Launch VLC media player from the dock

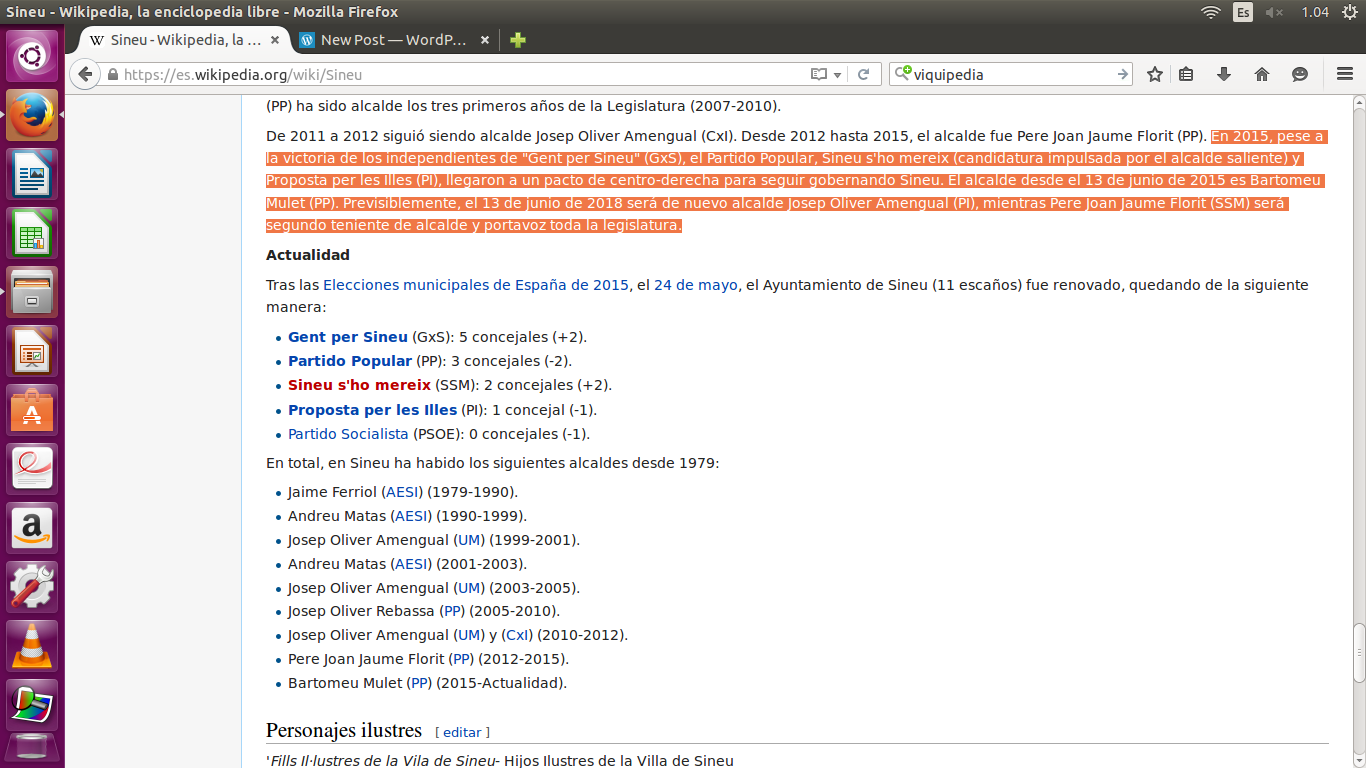(x=33, y=645)
